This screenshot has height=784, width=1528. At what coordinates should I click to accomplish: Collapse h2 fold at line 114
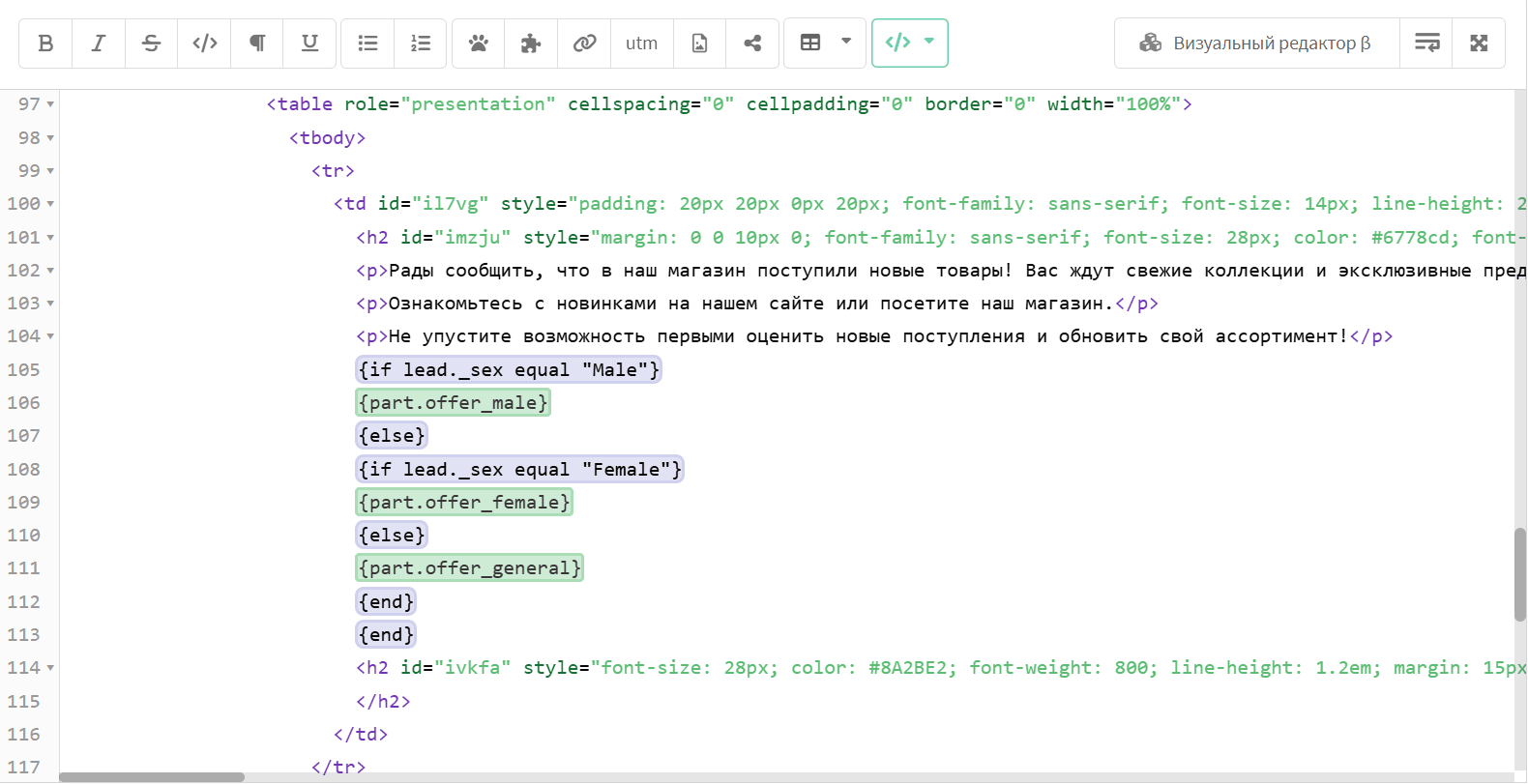(50, 668)
